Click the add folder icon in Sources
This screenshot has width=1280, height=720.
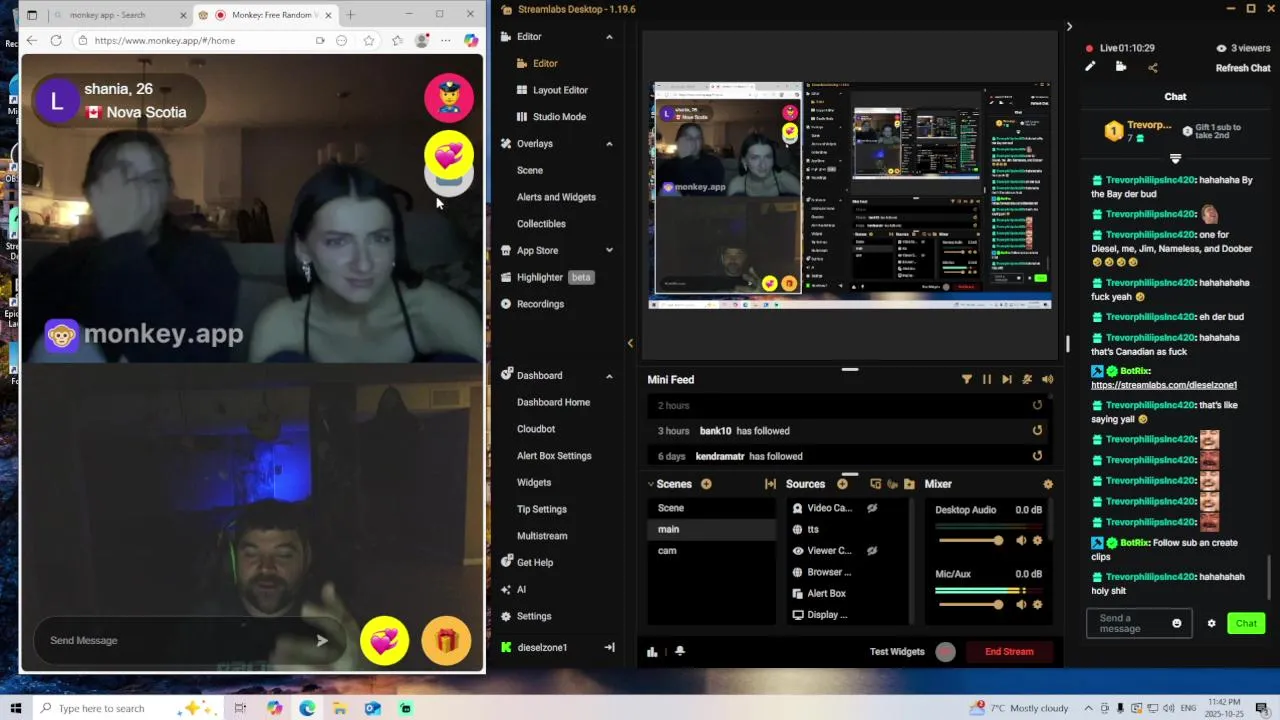pos(909,484)
